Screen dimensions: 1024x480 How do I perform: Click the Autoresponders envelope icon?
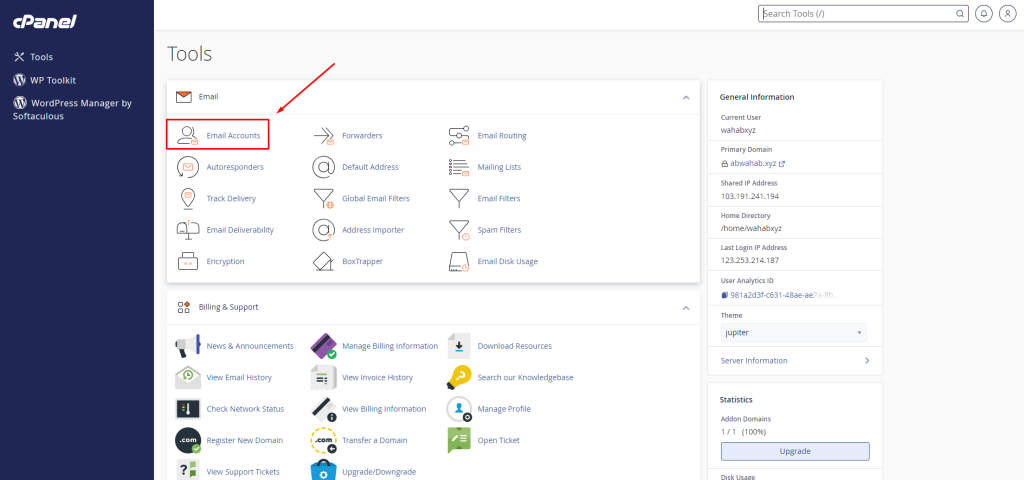[x=187, y=167]
